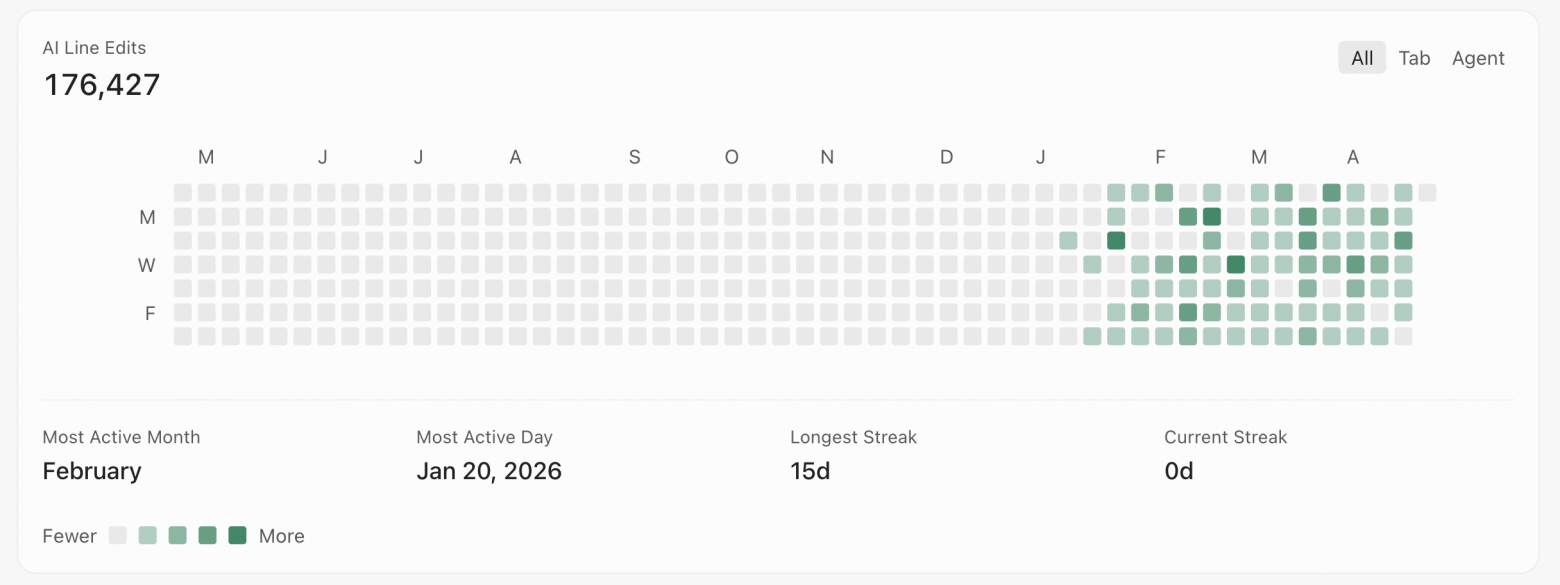The height and width of the screenshot is (585, 1560).
Task: Click the Jan 20, 2026 most active day
Action: (x=489, y=471)
